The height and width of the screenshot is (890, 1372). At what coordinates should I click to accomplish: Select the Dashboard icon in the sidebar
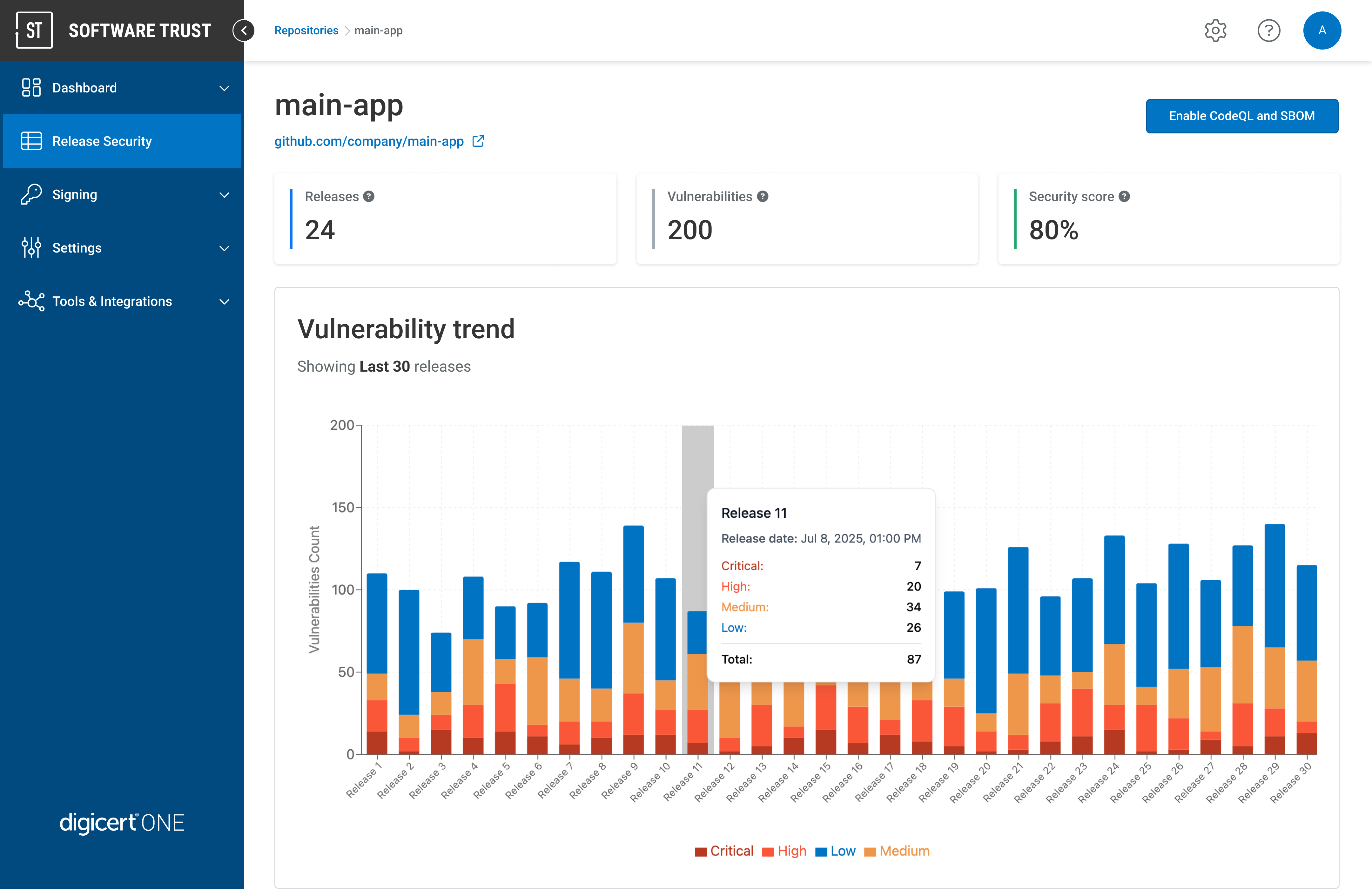click(30, 87)
